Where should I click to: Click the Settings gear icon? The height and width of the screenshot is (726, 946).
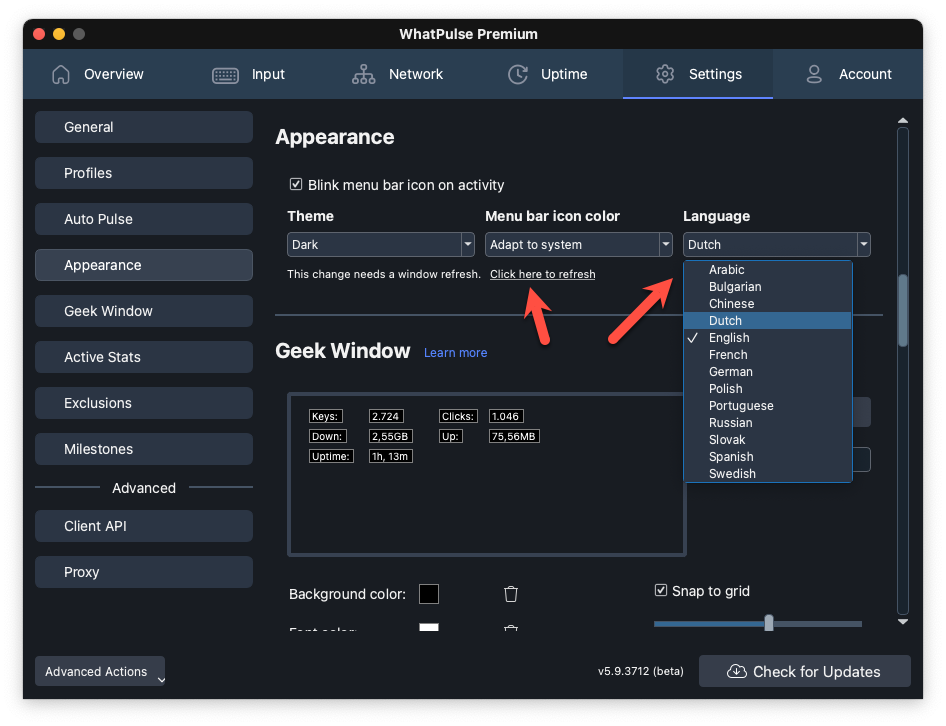tap(664, 74)
